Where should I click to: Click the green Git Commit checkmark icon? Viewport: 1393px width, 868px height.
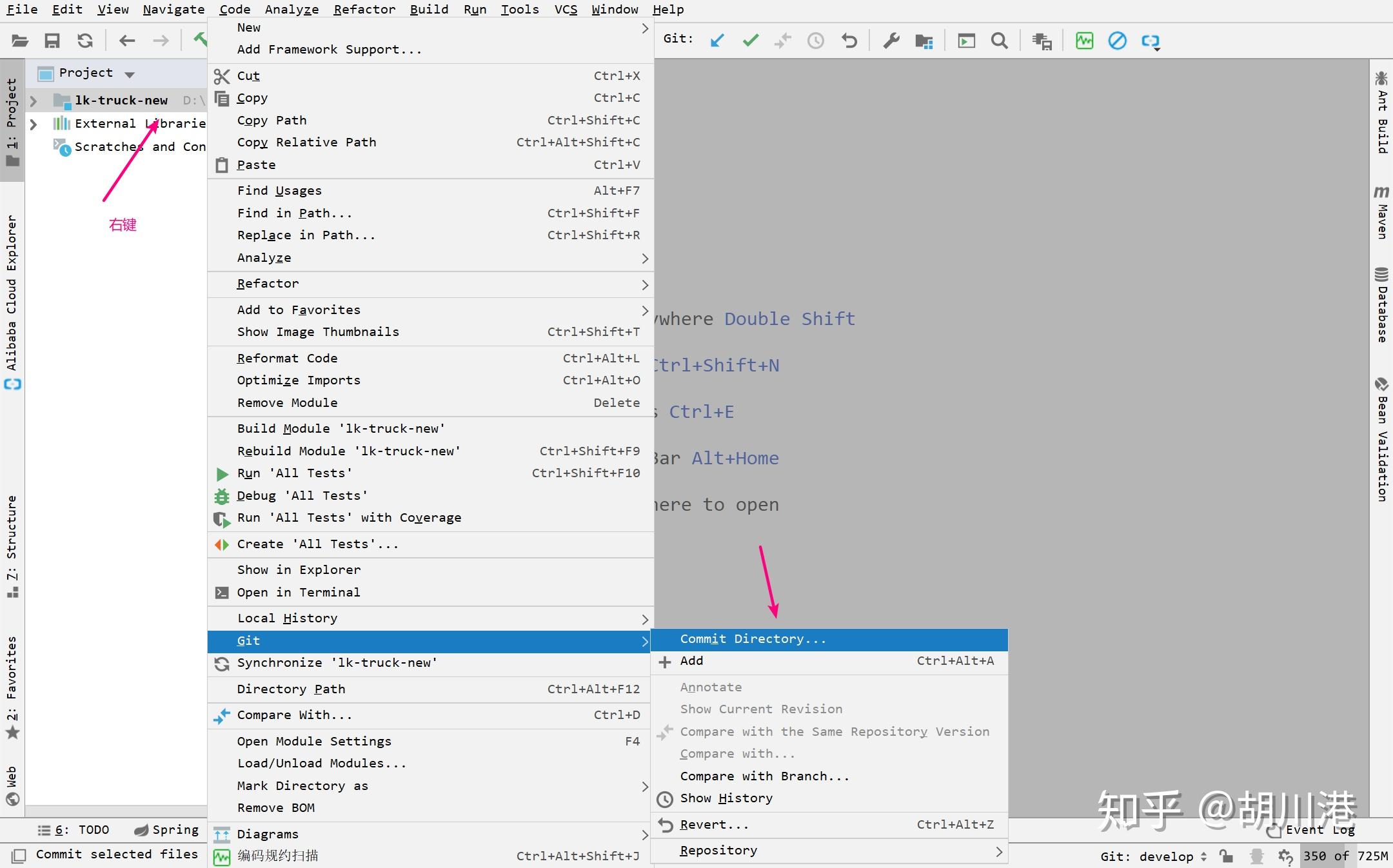click(x=751, y=41)
